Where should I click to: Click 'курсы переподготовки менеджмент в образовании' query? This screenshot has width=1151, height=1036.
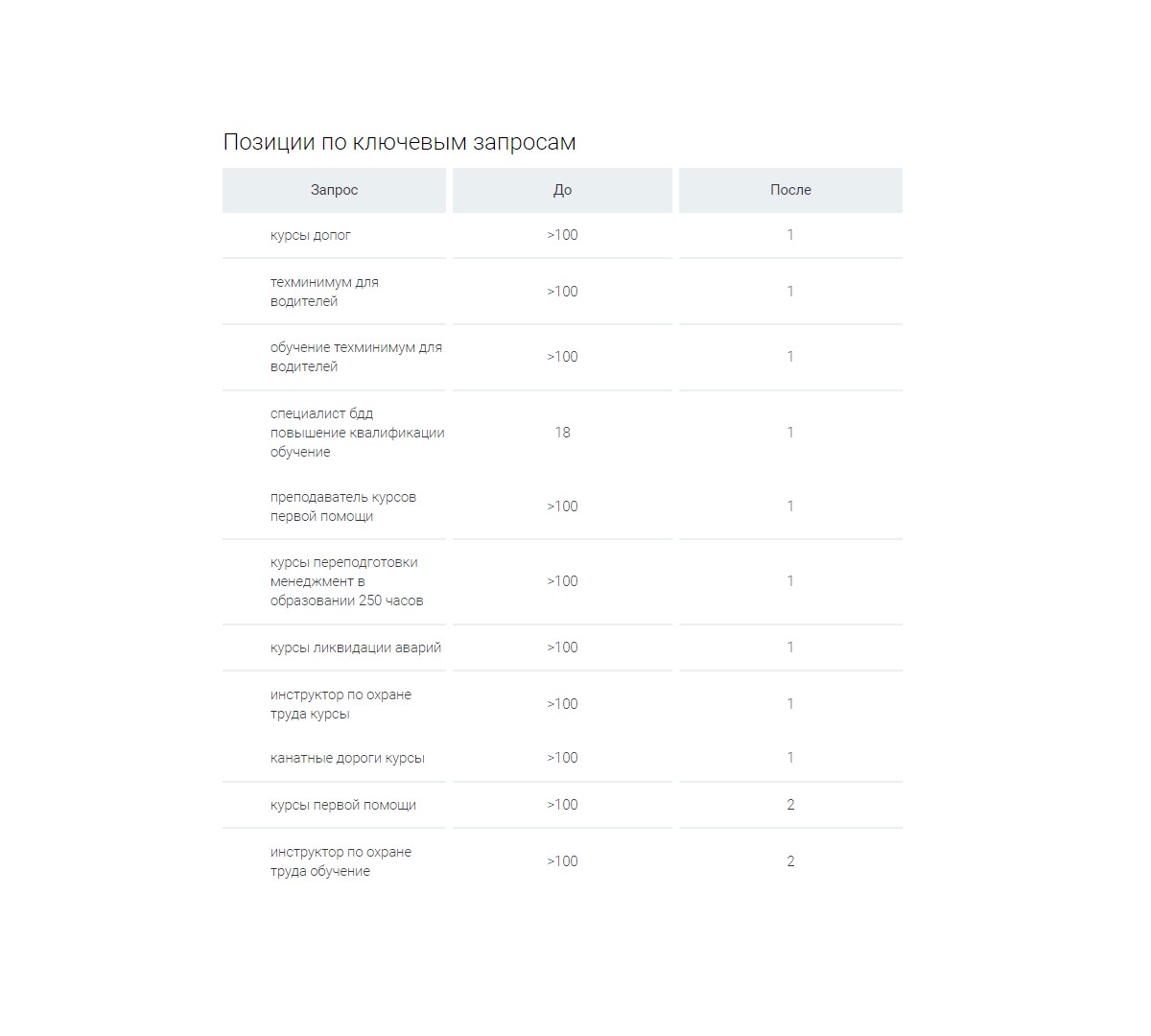pyautogui.click(x=346, y=581)
